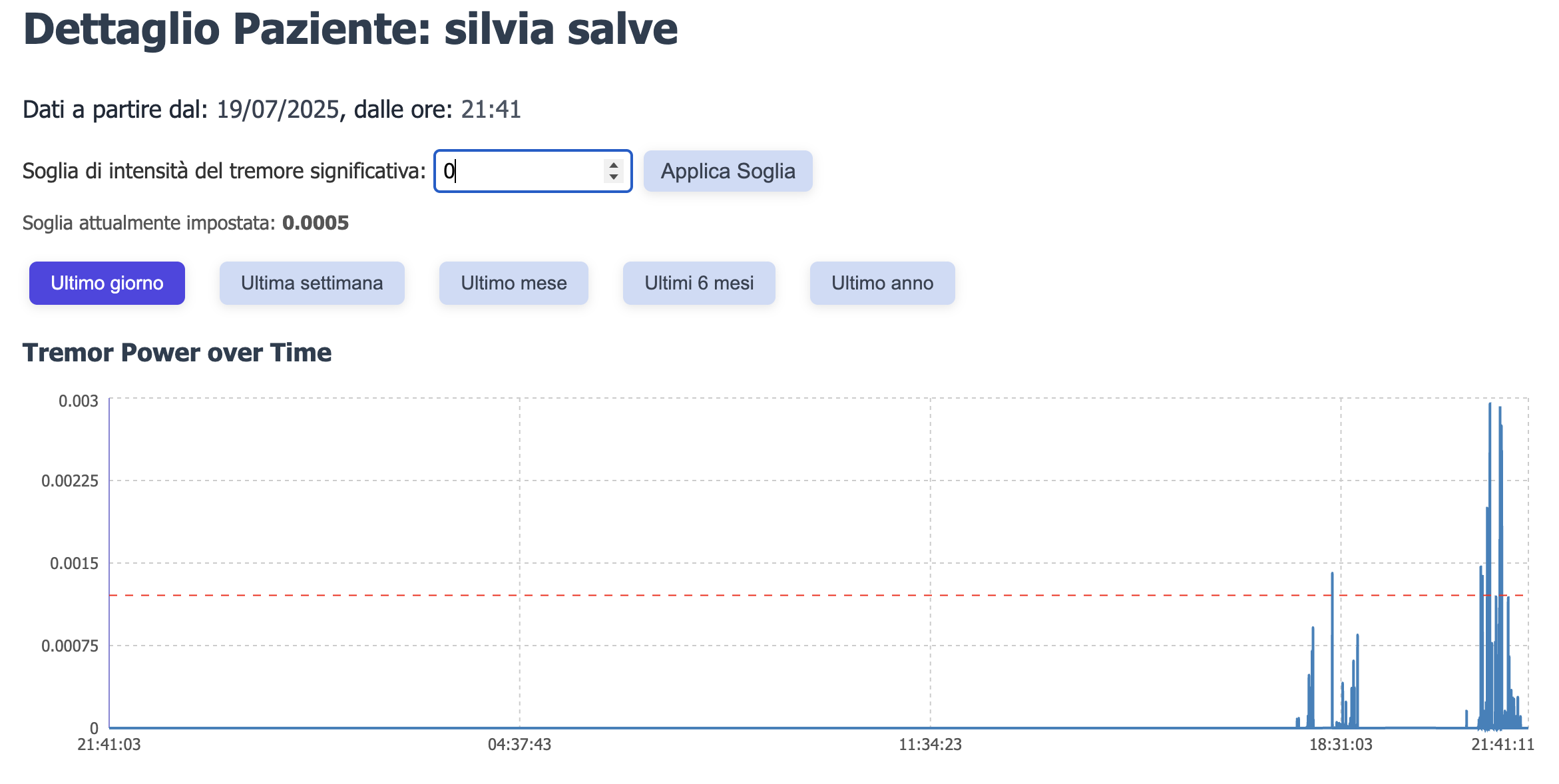Click the 0.0015 y-axis label
Image resolution: width=1559 pixels, height=784 pixels.
pyautogui.click(x=74, y=563)
